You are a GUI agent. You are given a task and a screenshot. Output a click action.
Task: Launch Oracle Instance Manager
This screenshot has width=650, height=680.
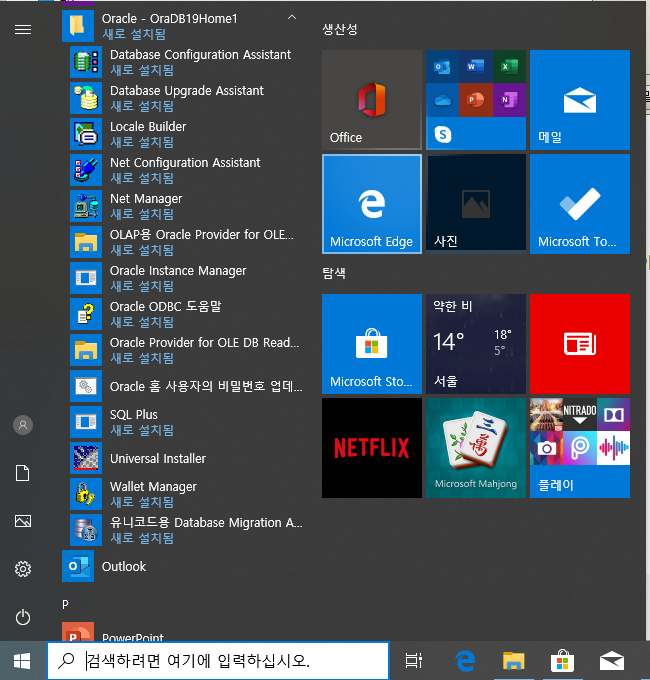coord(186,278)
